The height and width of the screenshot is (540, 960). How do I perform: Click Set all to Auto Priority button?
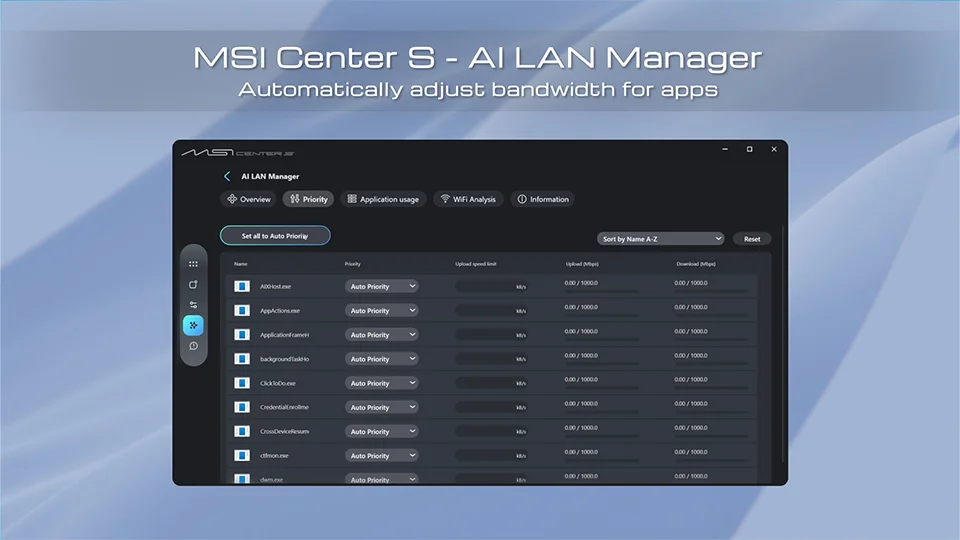tap(275, 236)
